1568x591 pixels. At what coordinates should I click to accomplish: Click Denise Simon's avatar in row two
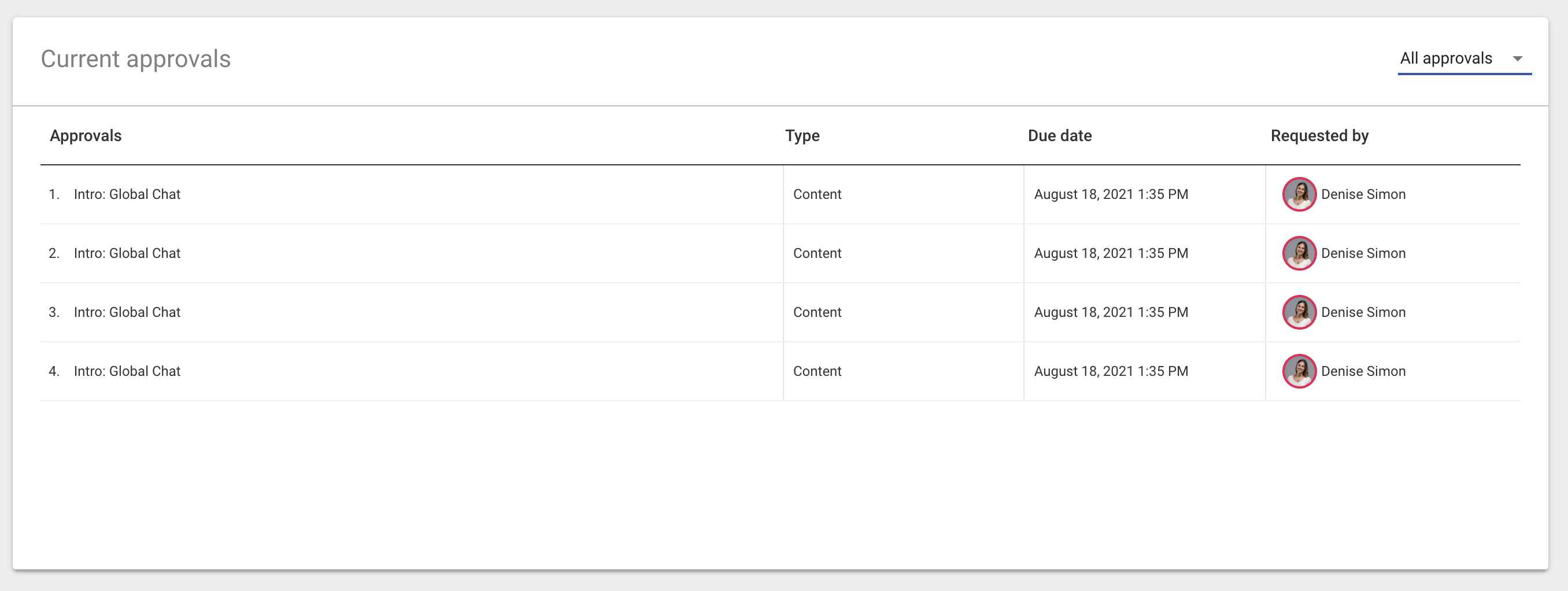(1300, 253)
